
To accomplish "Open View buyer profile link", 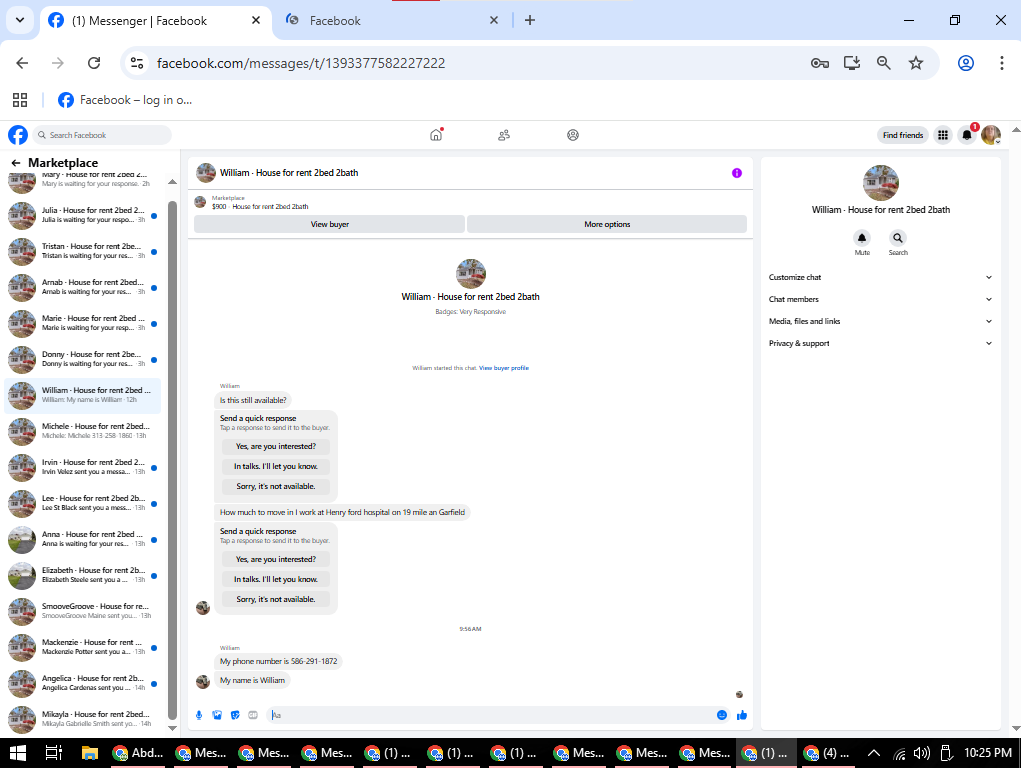I will [504, 368].
